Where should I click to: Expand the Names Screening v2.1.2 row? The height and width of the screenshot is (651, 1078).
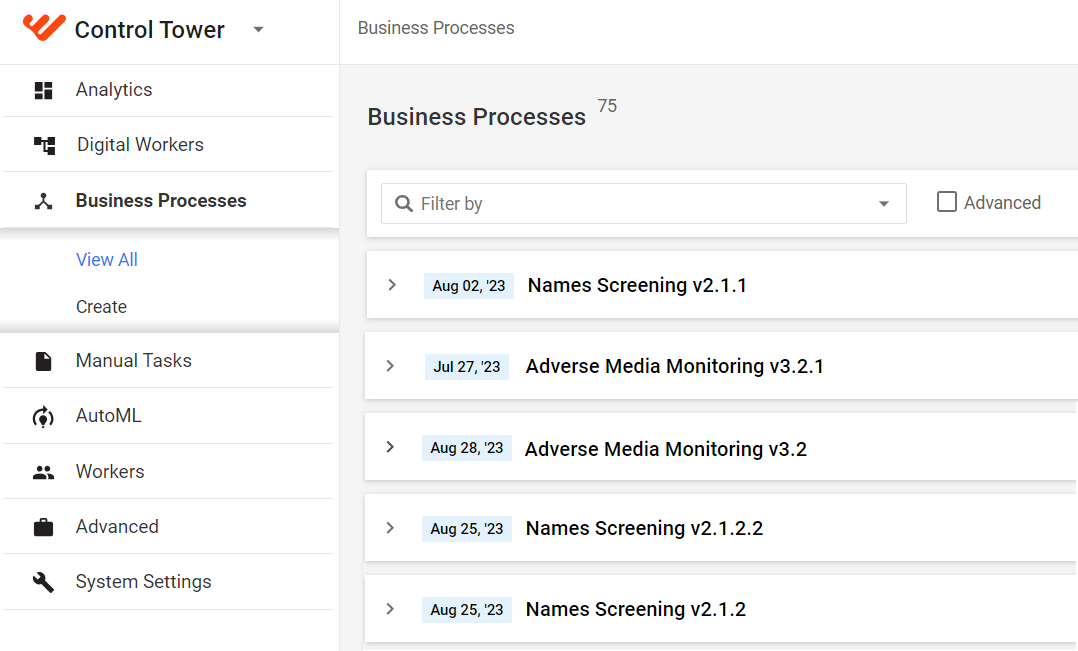[x=390, y=609]
